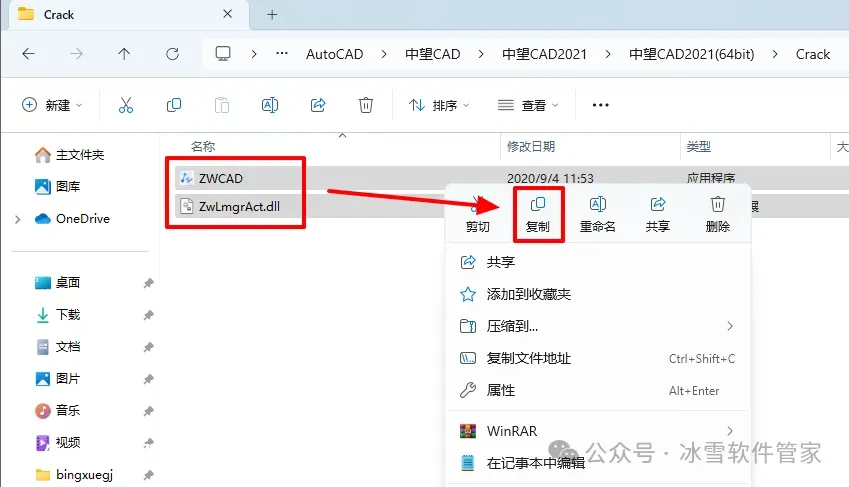Expand chevron after 中望CAD2021(64bit) breadcrumb
849x487 pixels.
point(775,54)
